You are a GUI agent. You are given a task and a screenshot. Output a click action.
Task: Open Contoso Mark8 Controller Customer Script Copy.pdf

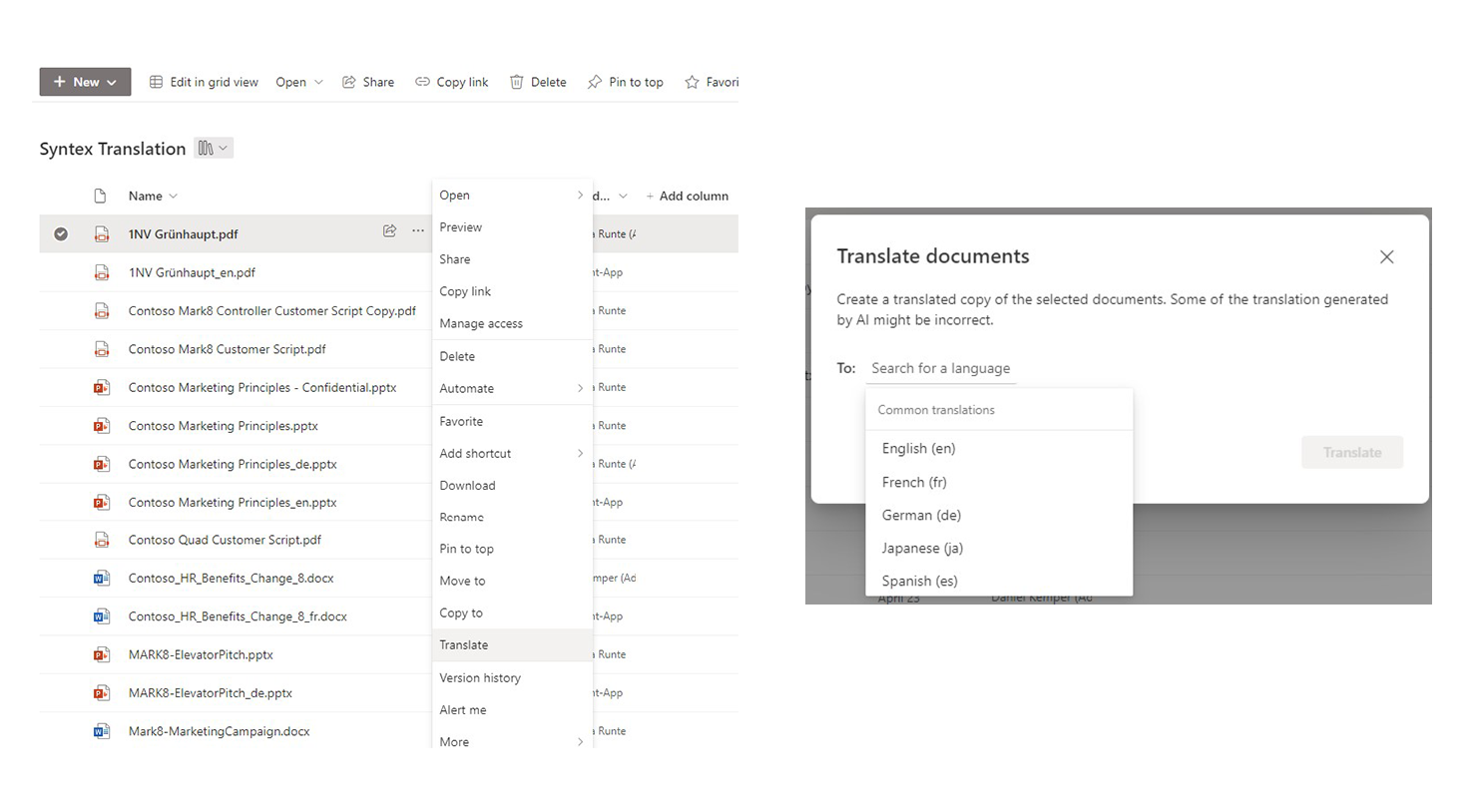(272, 310)
